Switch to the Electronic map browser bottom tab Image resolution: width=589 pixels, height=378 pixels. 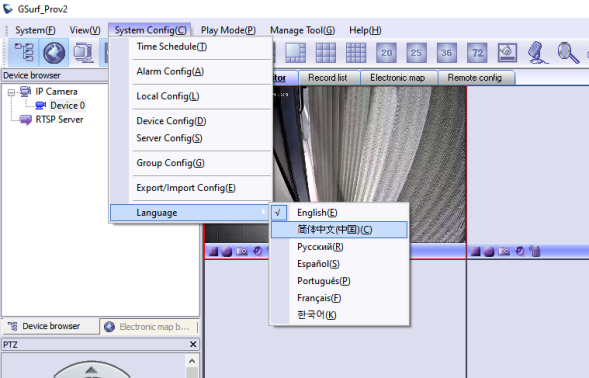149,327
